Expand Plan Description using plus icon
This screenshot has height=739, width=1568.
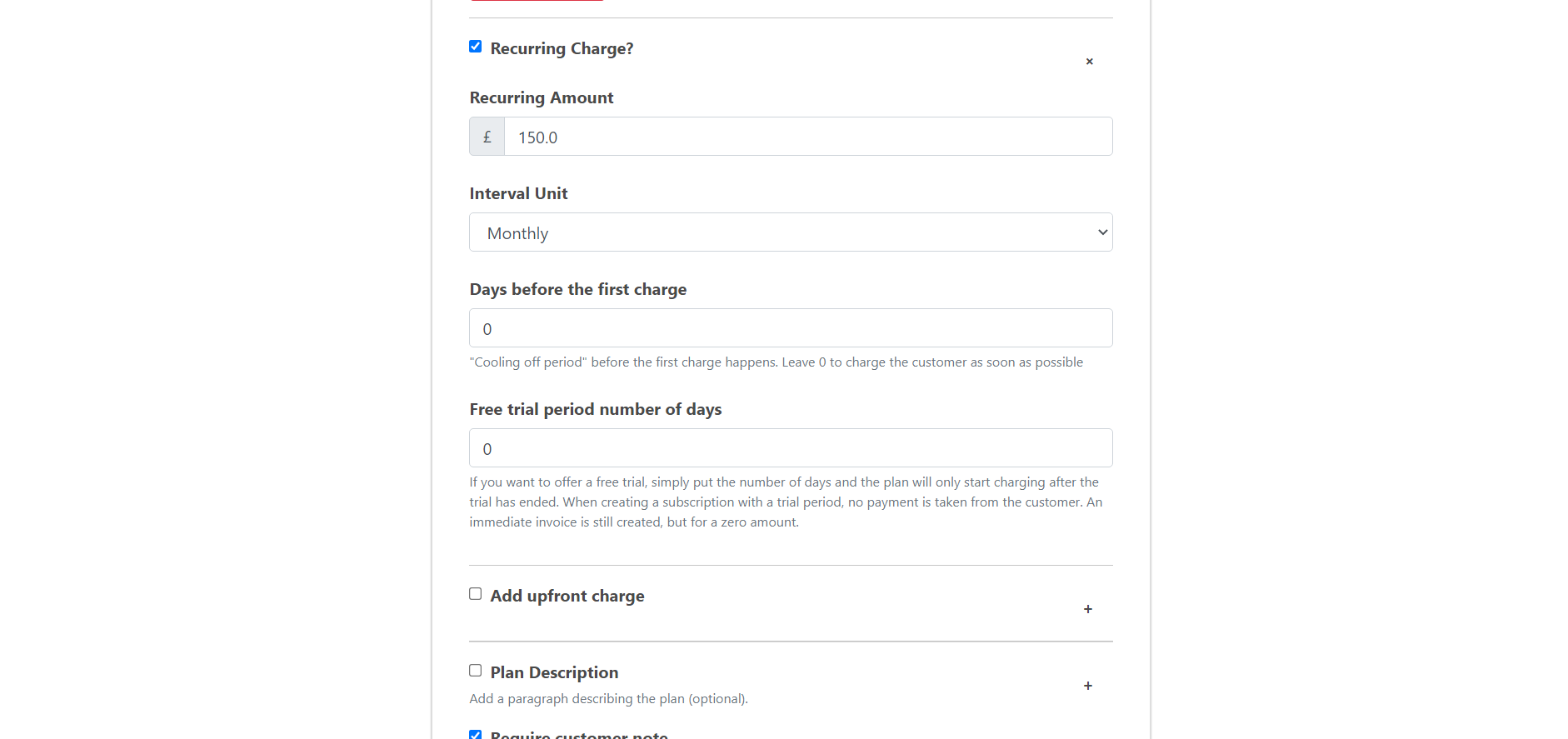pos(1088,686)
